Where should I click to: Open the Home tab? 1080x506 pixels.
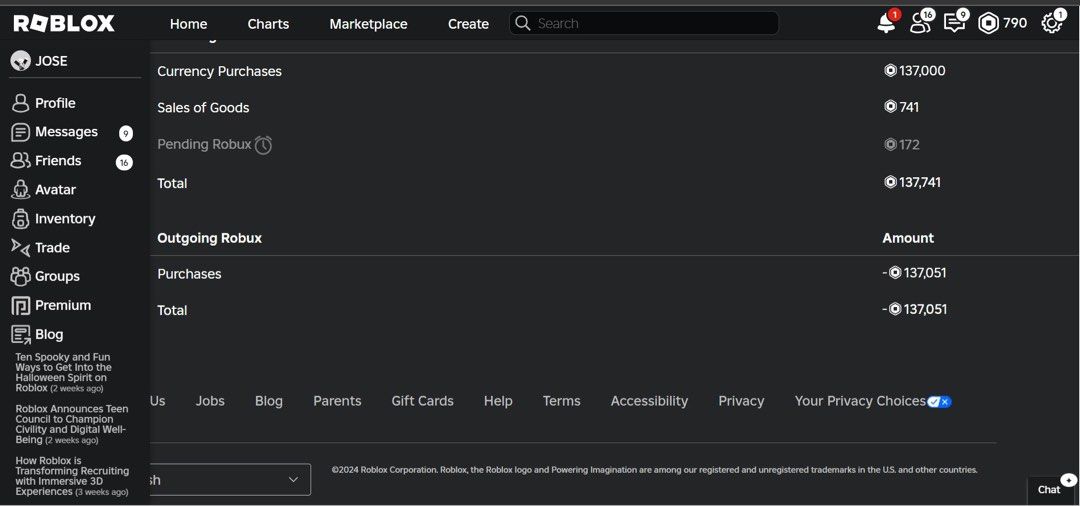[x=189, y=23]
